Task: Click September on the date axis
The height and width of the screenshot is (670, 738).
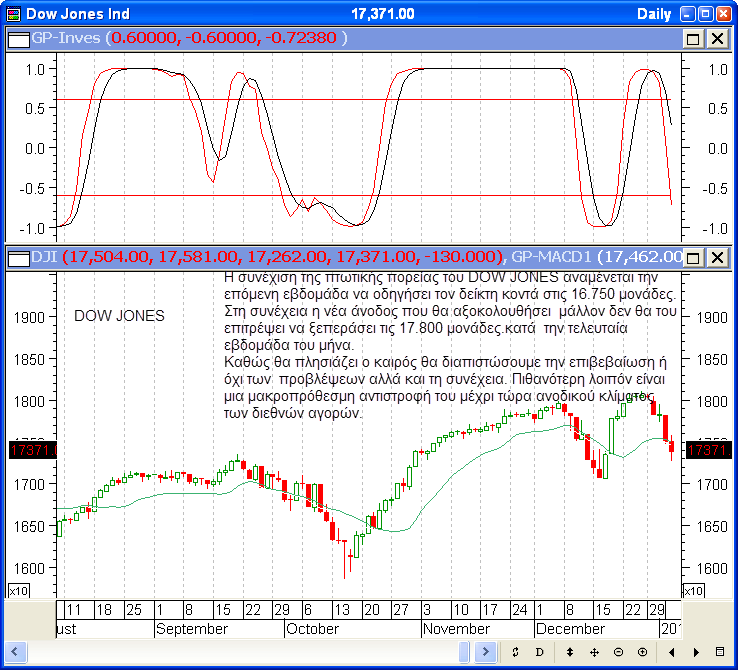Action: pos(192,629)
